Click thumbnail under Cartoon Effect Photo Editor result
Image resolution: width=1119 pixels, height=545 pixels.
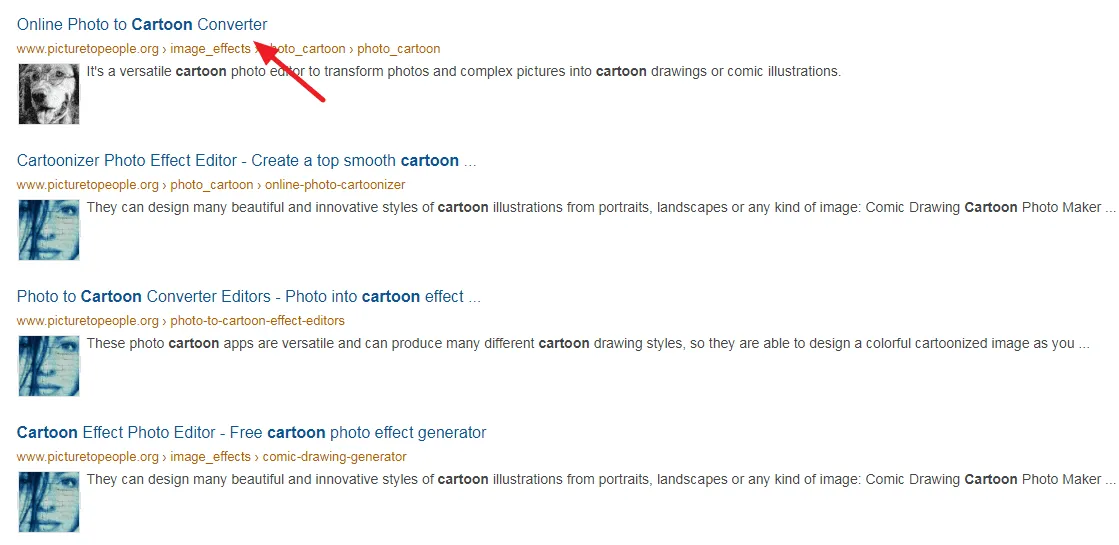click(49, 501)
